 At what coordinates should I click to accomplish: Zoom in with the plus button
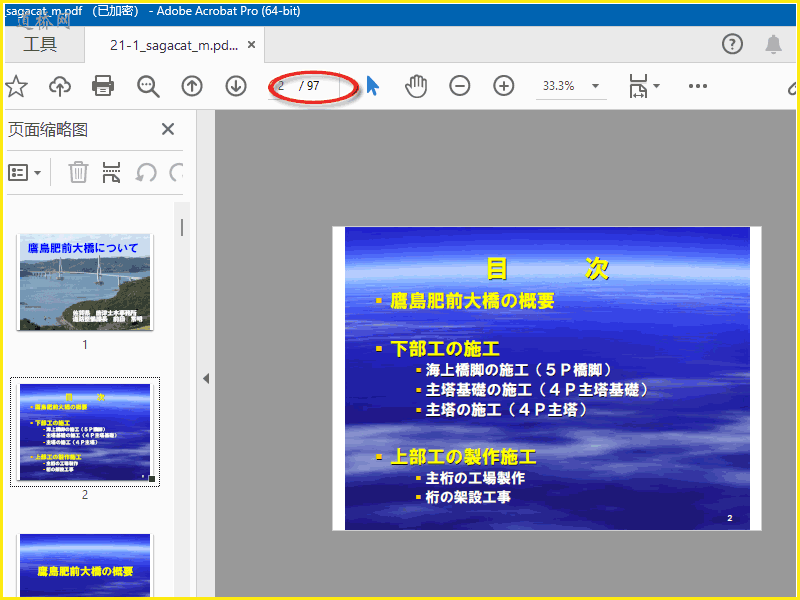coord(504,86)
